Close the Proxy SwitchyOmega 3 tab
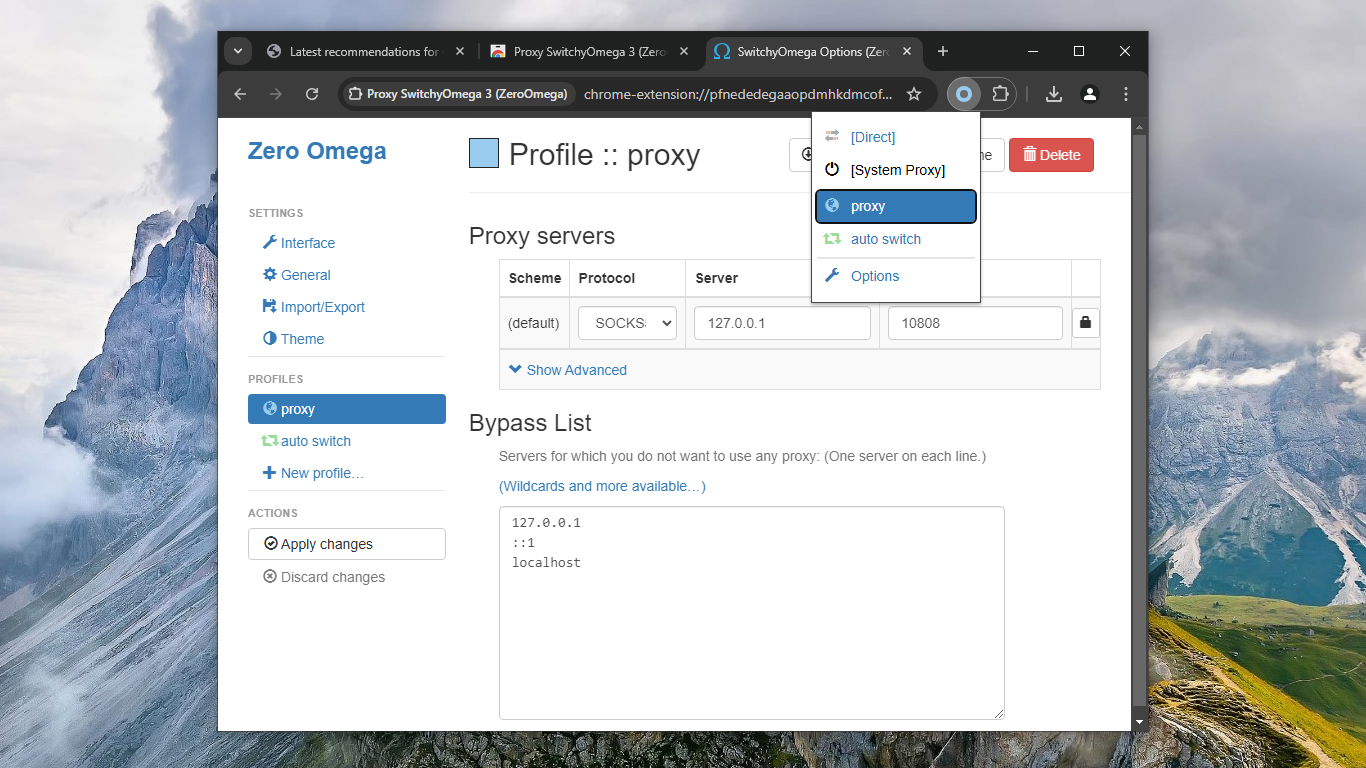Screen dimensions: 1366x768 684,51
